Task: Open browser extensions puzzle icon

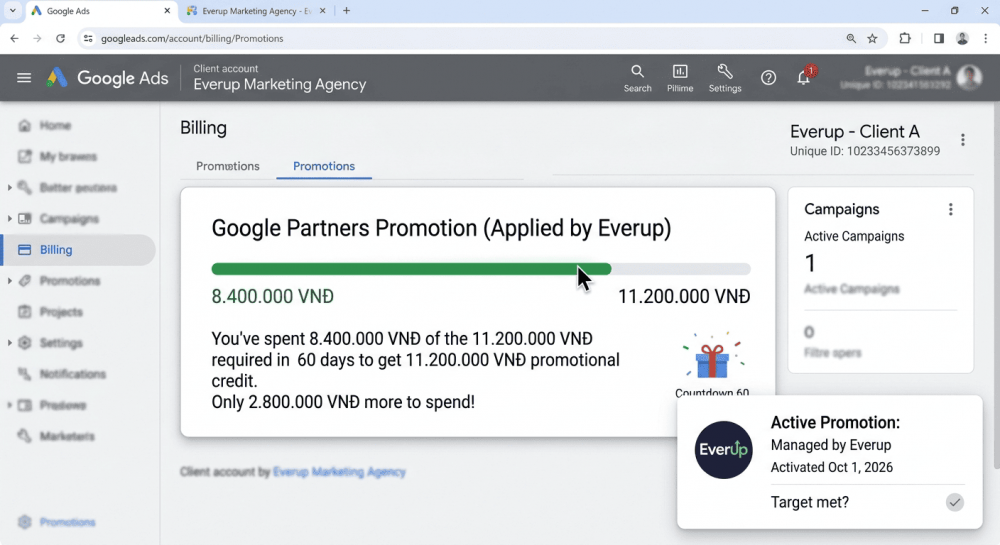Action: (x=905, y=38)
